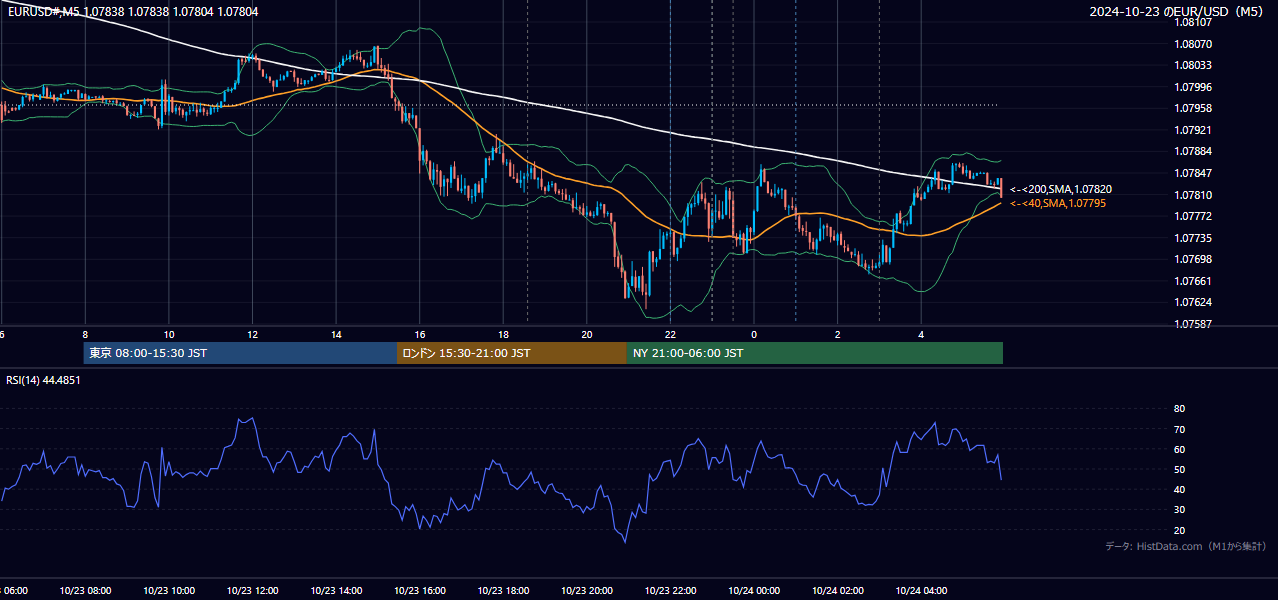Image resolution: width=1278 pixels, height=600 pixels.
Task: Click the 10/23 20:00 date label
Action: tap(587, 591)
